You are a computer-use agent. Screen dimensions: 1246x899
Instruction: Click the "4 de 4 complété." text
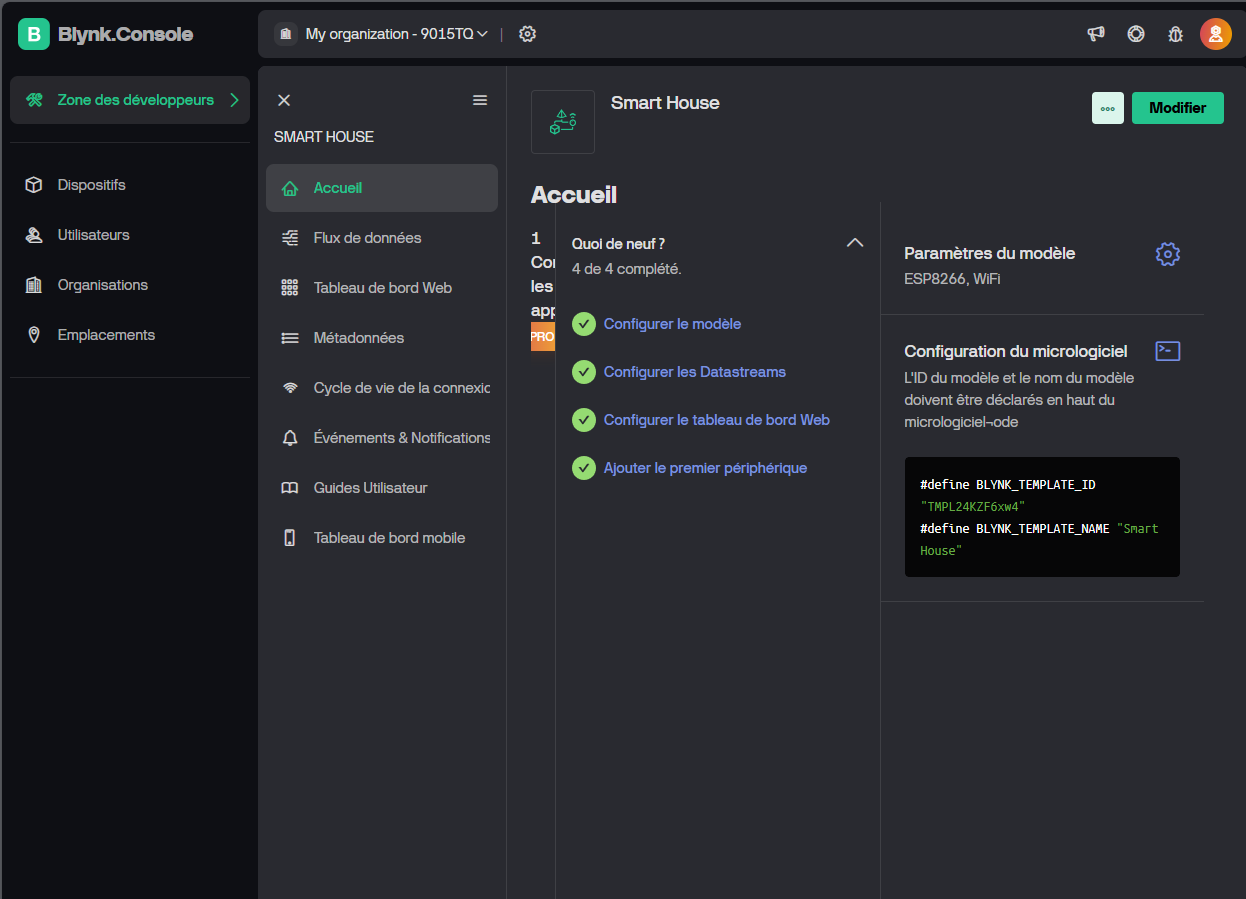point(627,269)
